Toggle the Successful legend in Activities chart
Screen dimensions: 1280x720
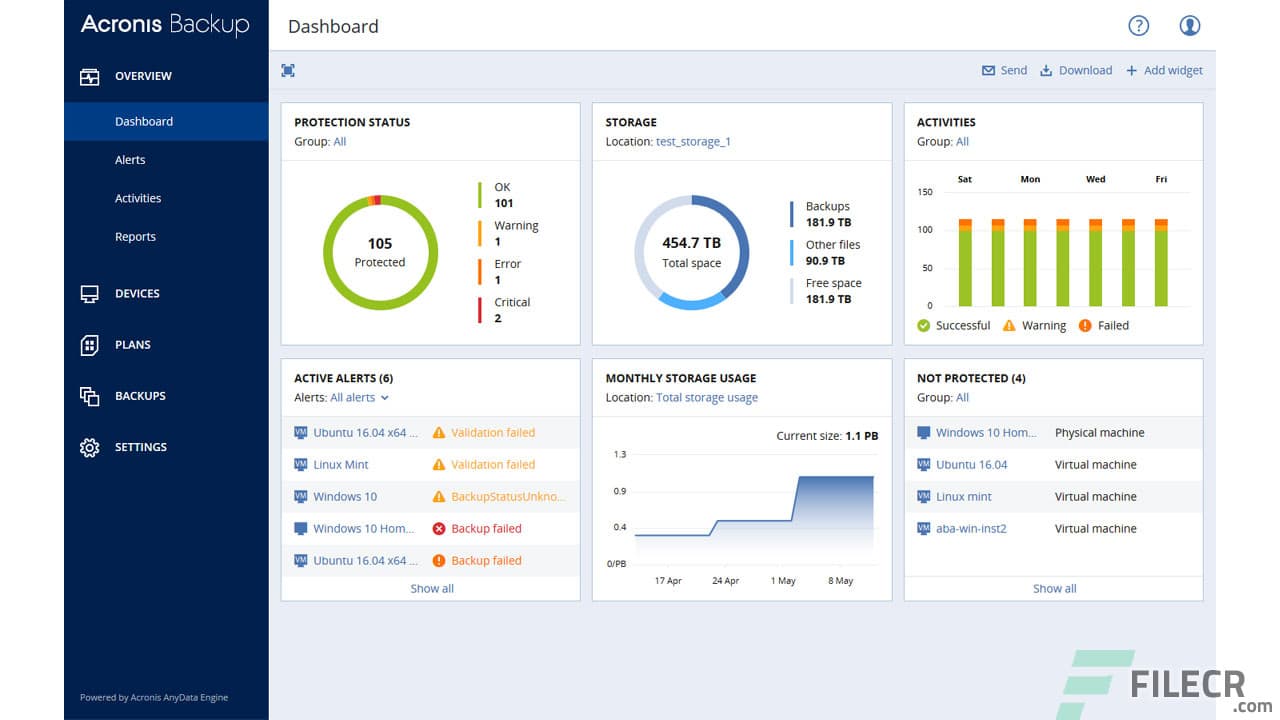tap(953, 325)
